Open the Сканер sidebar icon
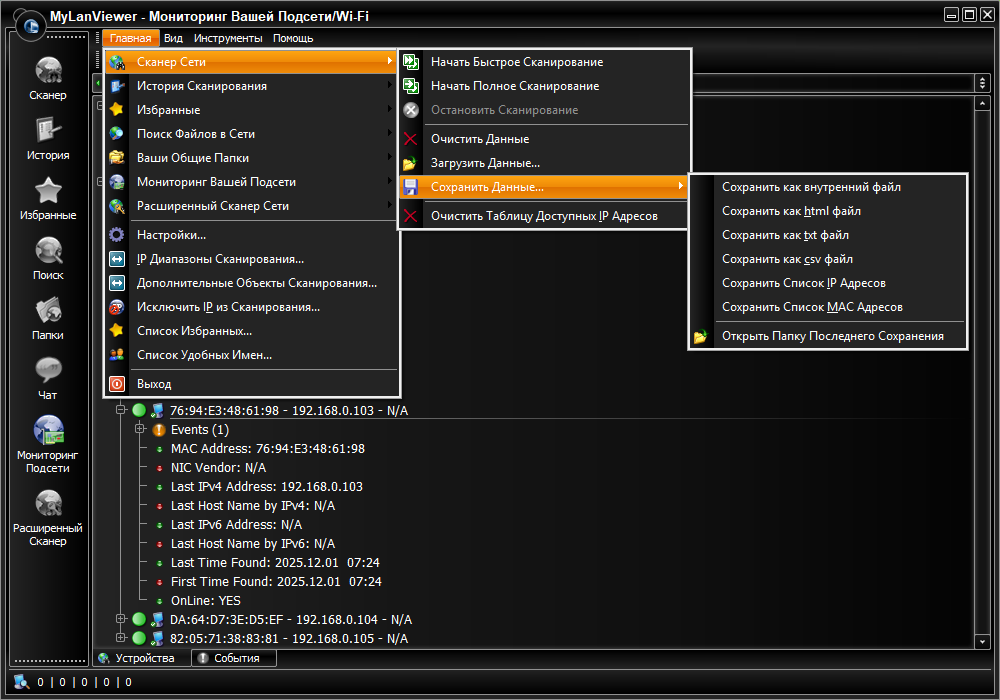Screen dimensions: 1000x700 pos(48,71)
